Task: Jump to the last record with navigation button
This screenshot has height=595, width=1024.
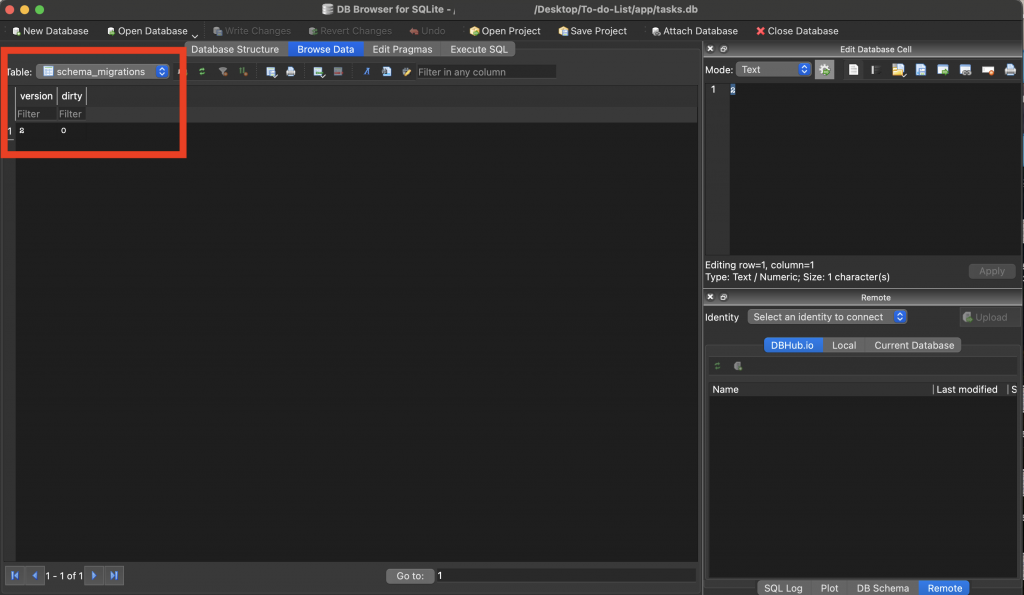Action: coord(114,575)
